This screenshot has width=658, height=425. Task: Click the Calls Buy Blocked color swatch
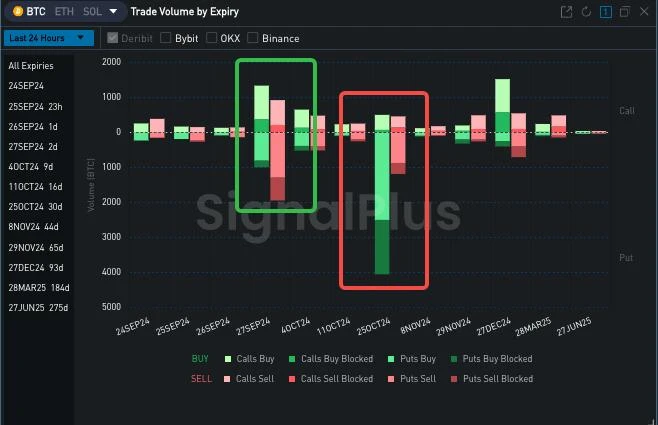point(291,358)
